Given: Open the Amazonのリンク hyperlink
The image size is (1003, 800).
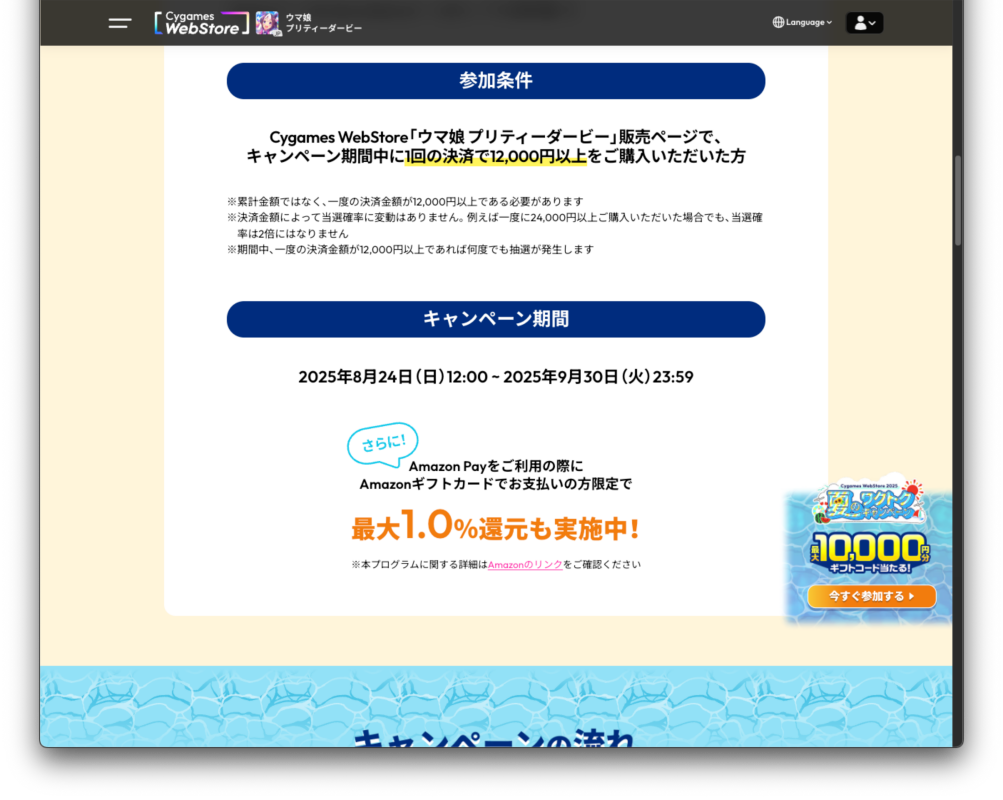Looking at the screenshot, I should click(525, 565).
